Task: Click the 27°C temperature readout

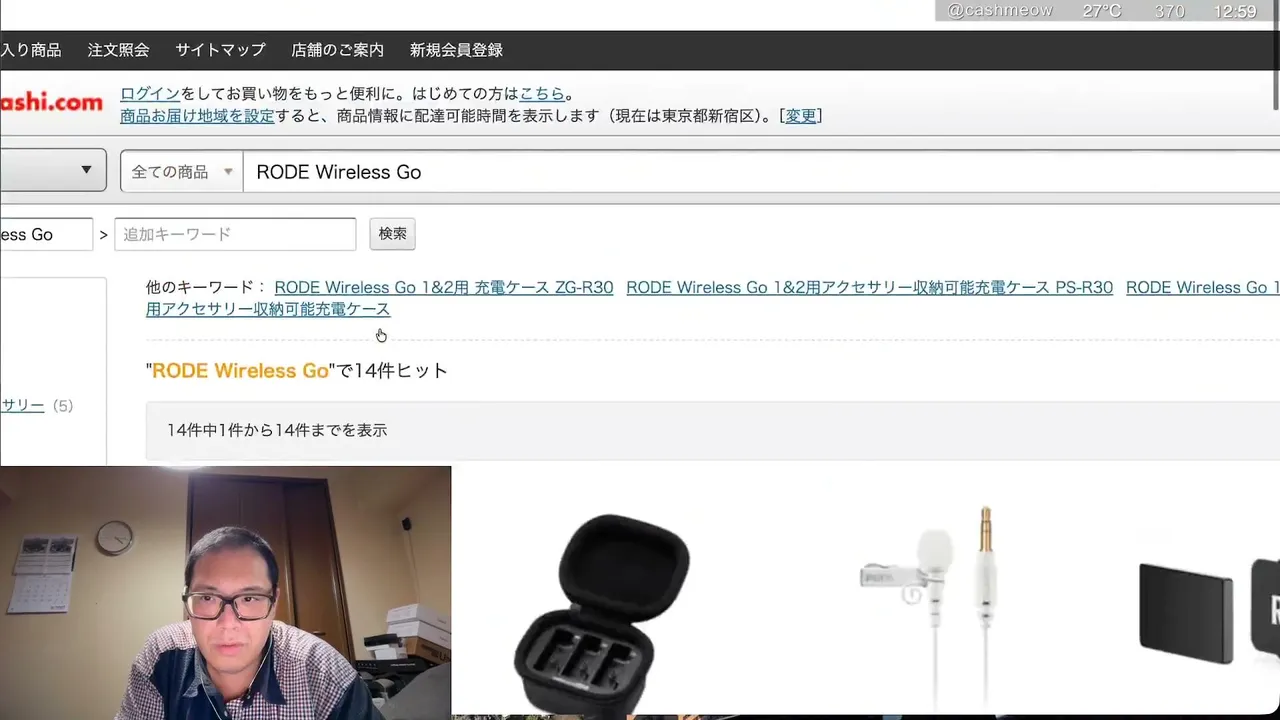Action: [x=1102, y=11]
